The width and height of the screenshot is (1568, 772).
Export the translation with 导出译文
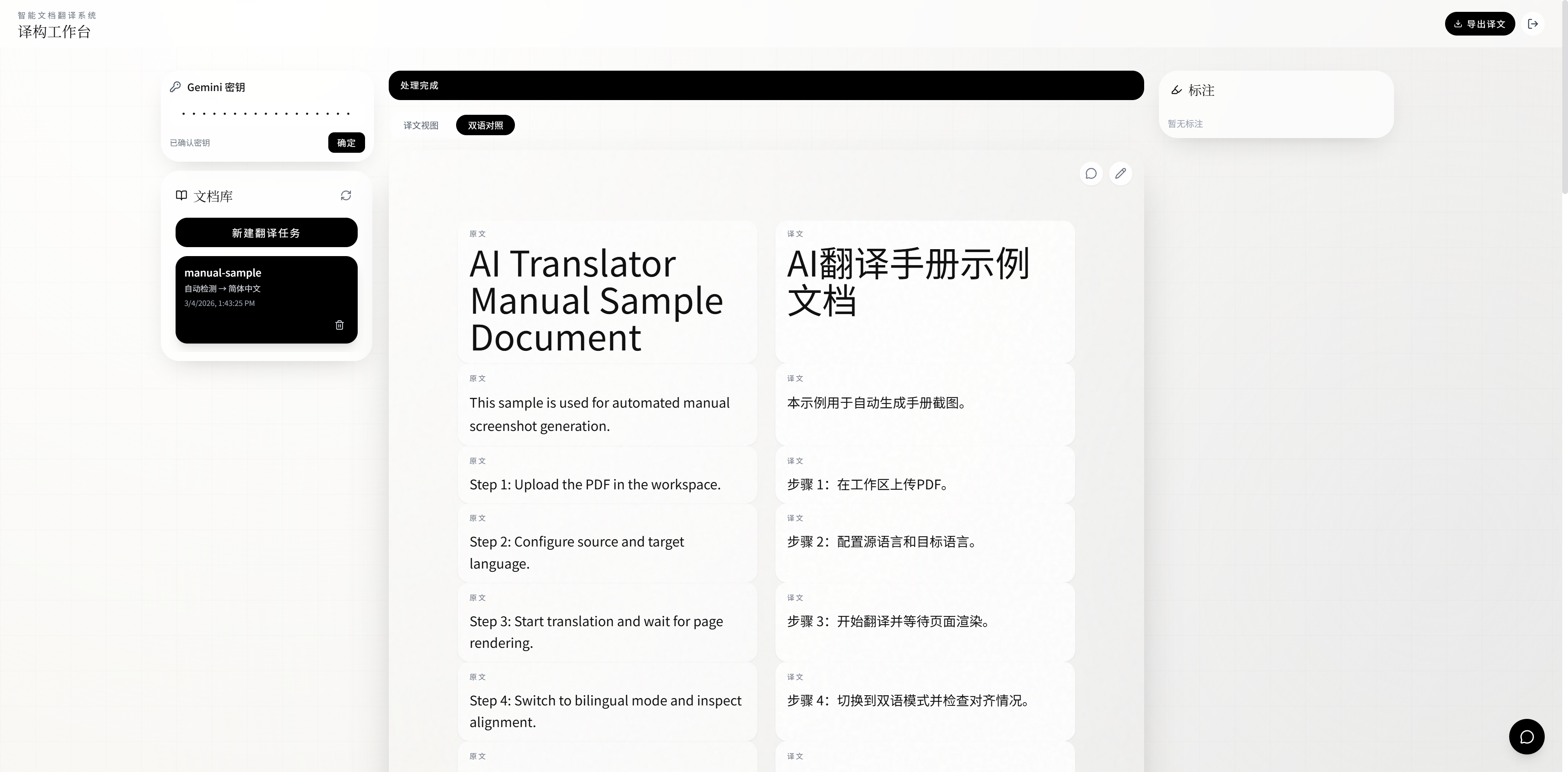click(1480, 24)
